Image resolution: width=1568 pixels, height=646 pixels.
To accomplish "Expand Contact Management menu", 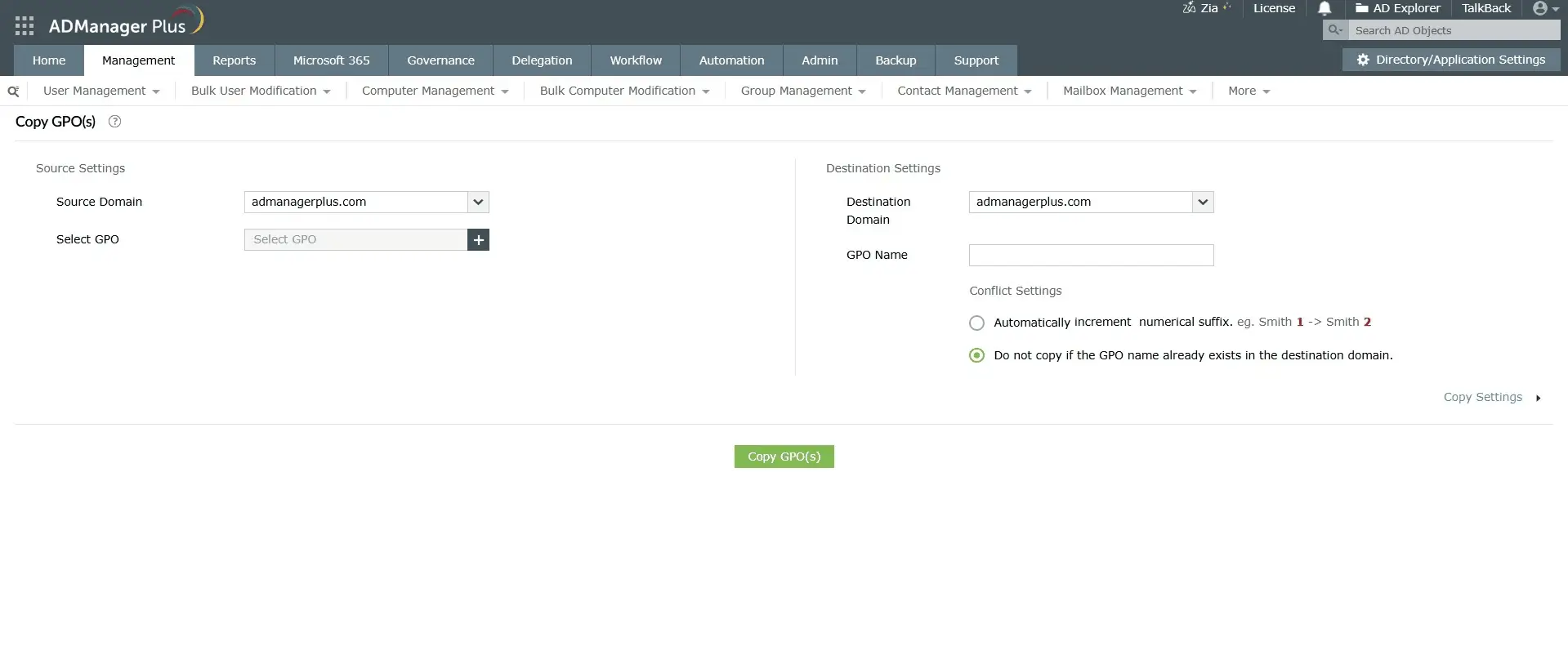I will [x=964, y=91].
